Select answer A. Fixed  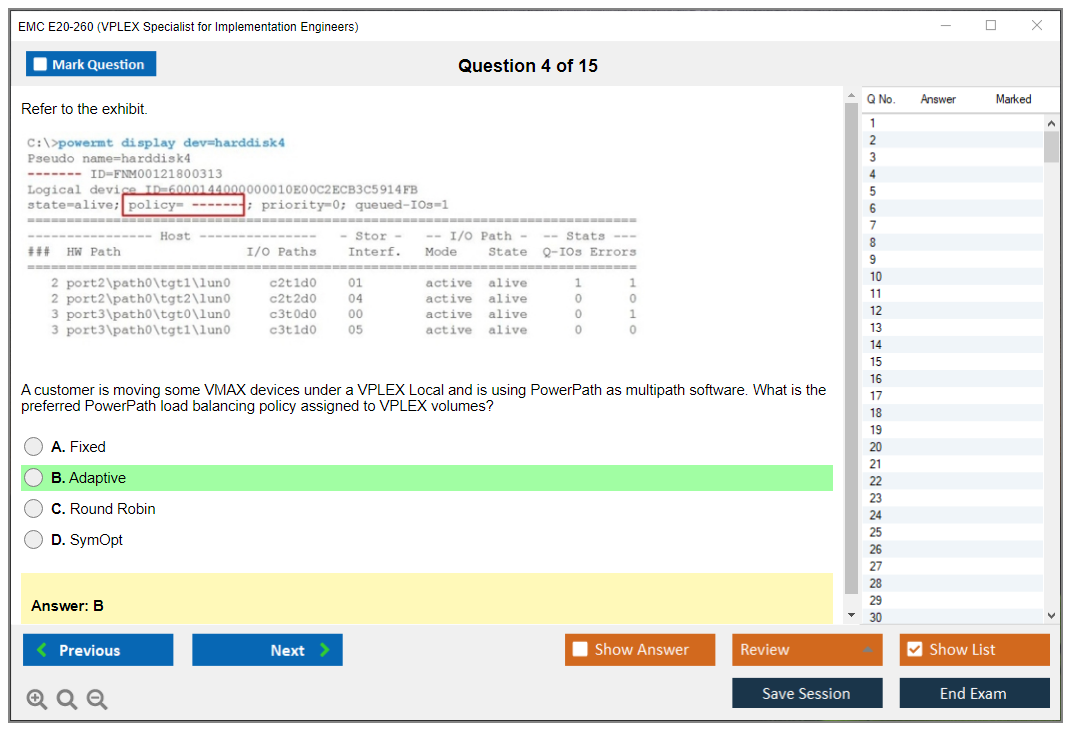(34, 447)
